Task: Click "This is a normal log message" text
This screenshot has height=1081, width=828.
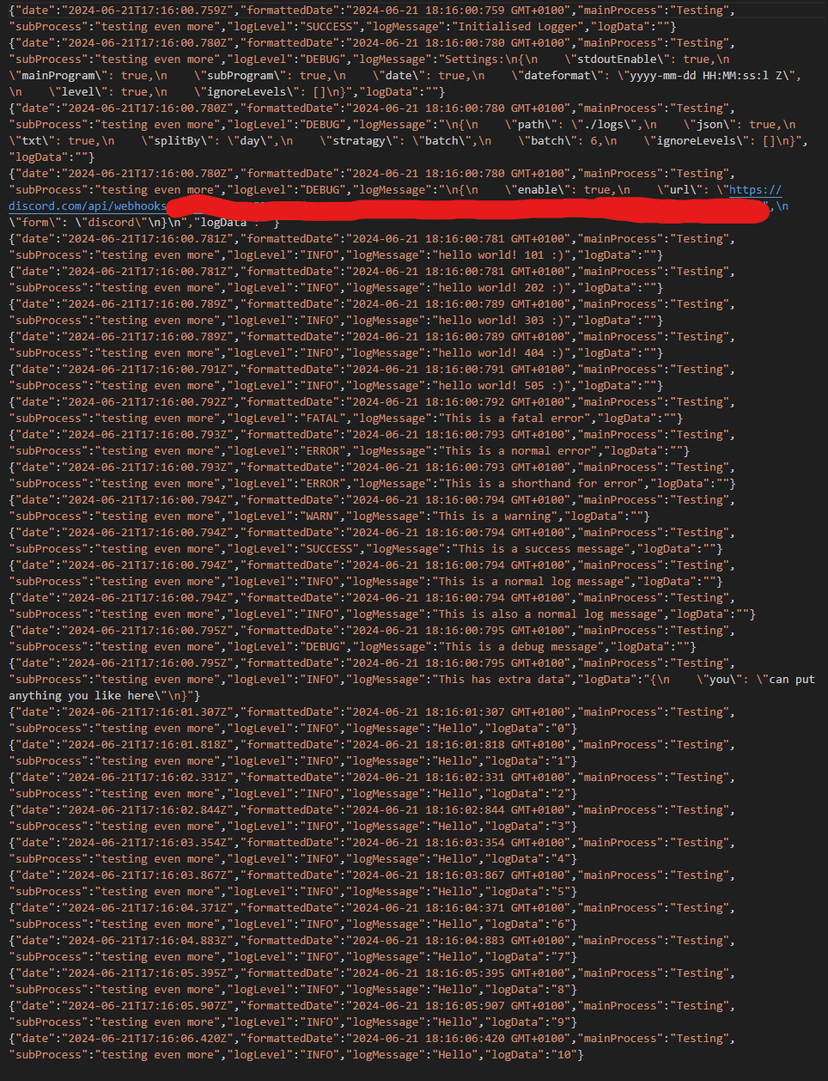Action: (x=531, y=581)
